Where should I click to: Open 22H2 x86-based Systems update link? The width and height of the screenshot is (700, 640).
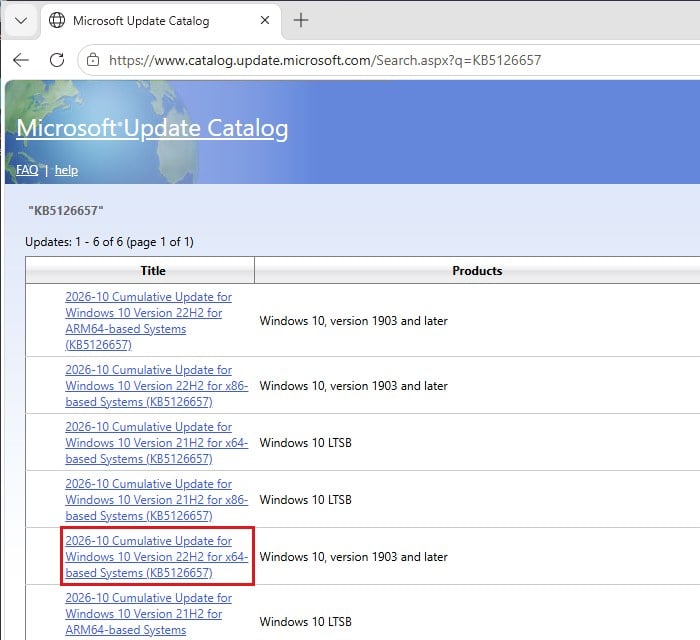click(156, 386)
